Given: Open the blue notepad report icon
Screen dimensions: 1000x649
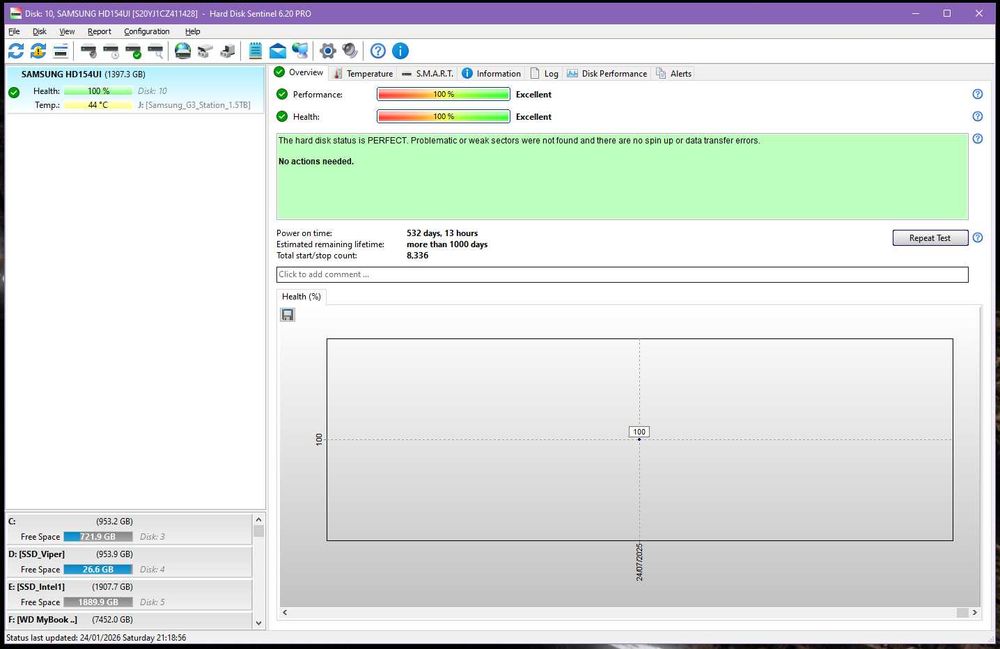Looking at the screenshot, I should [x=255, y=51].
